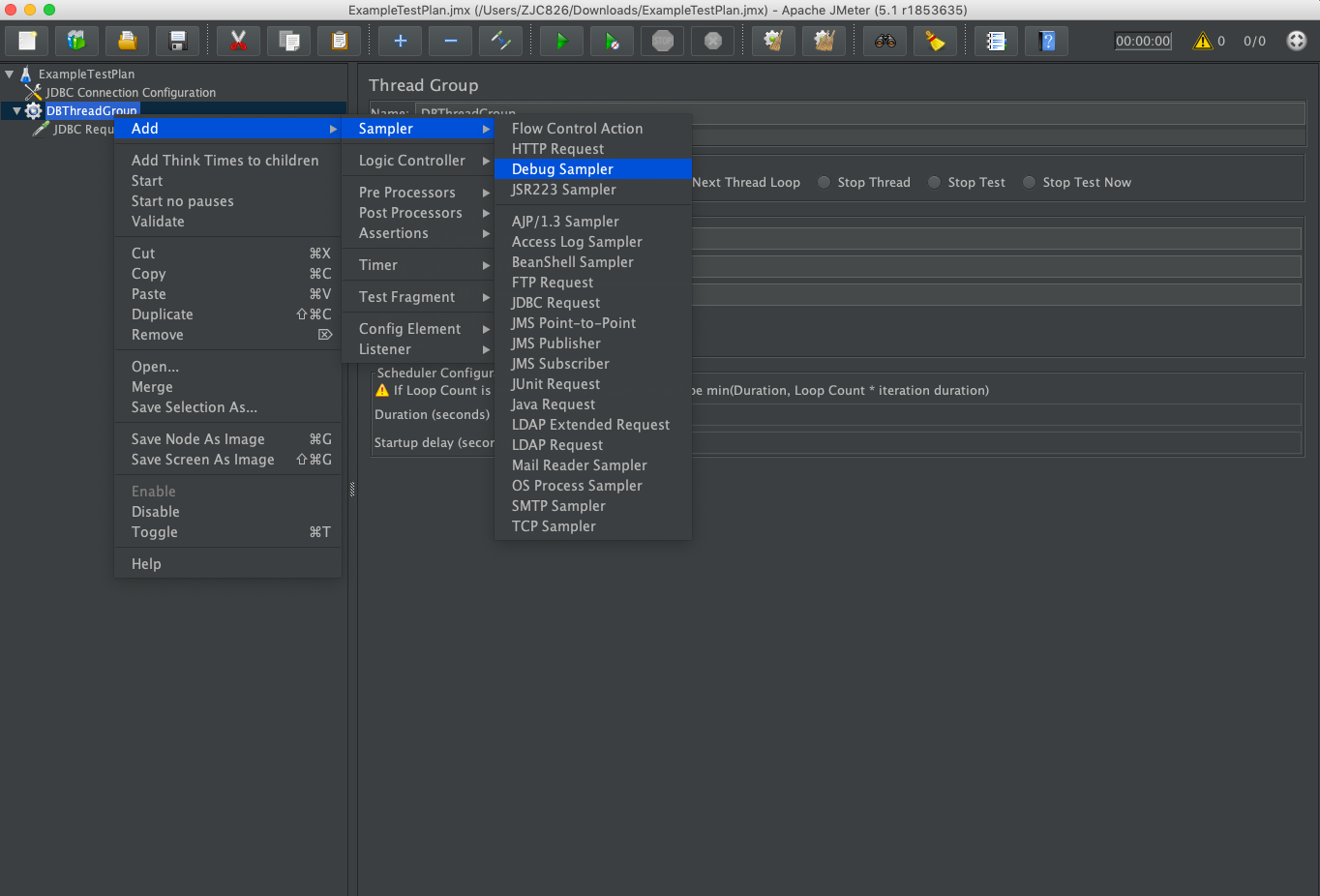Click the remote engine status icon

1297,41
